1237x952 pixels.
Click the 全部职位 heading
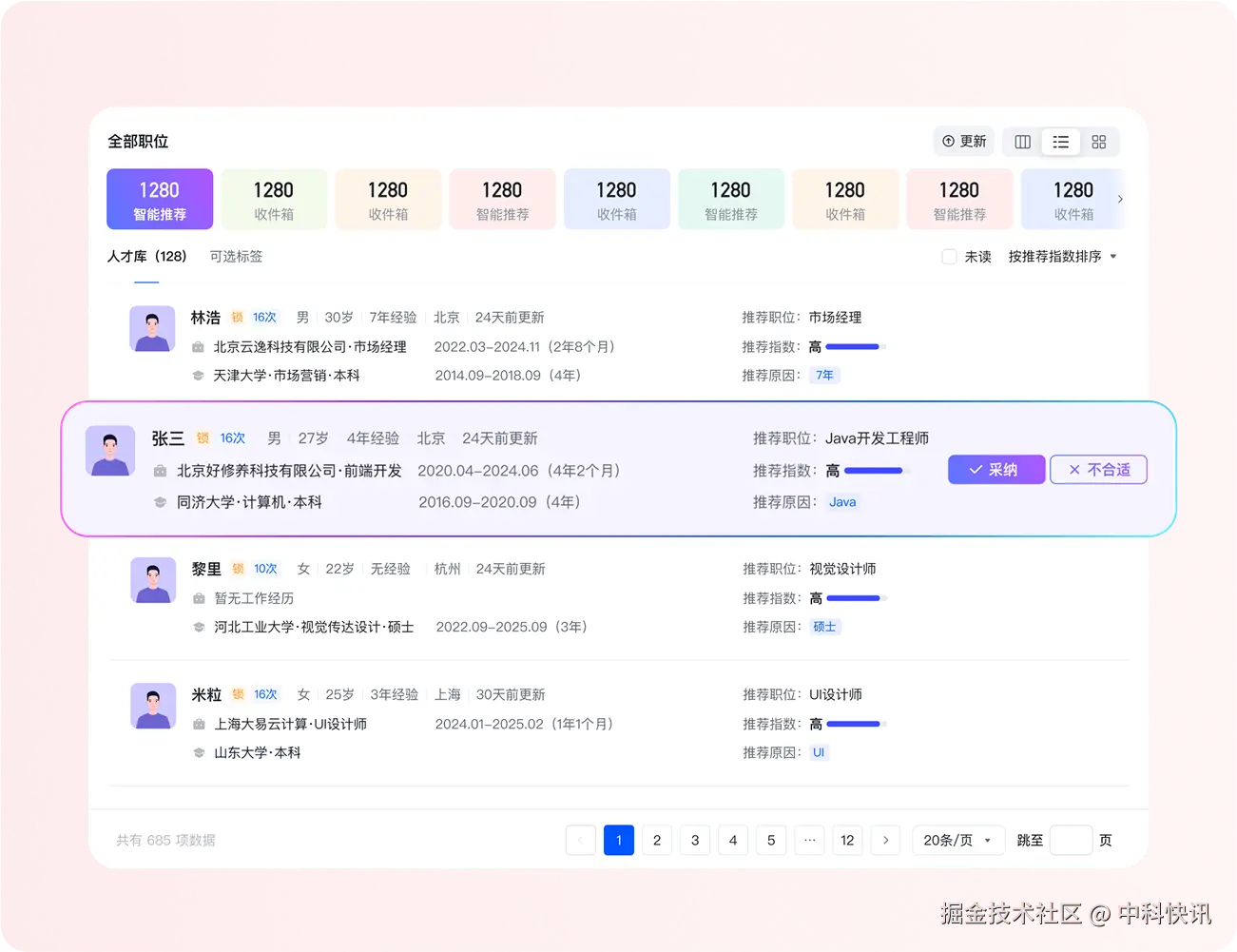click(138, 142)
